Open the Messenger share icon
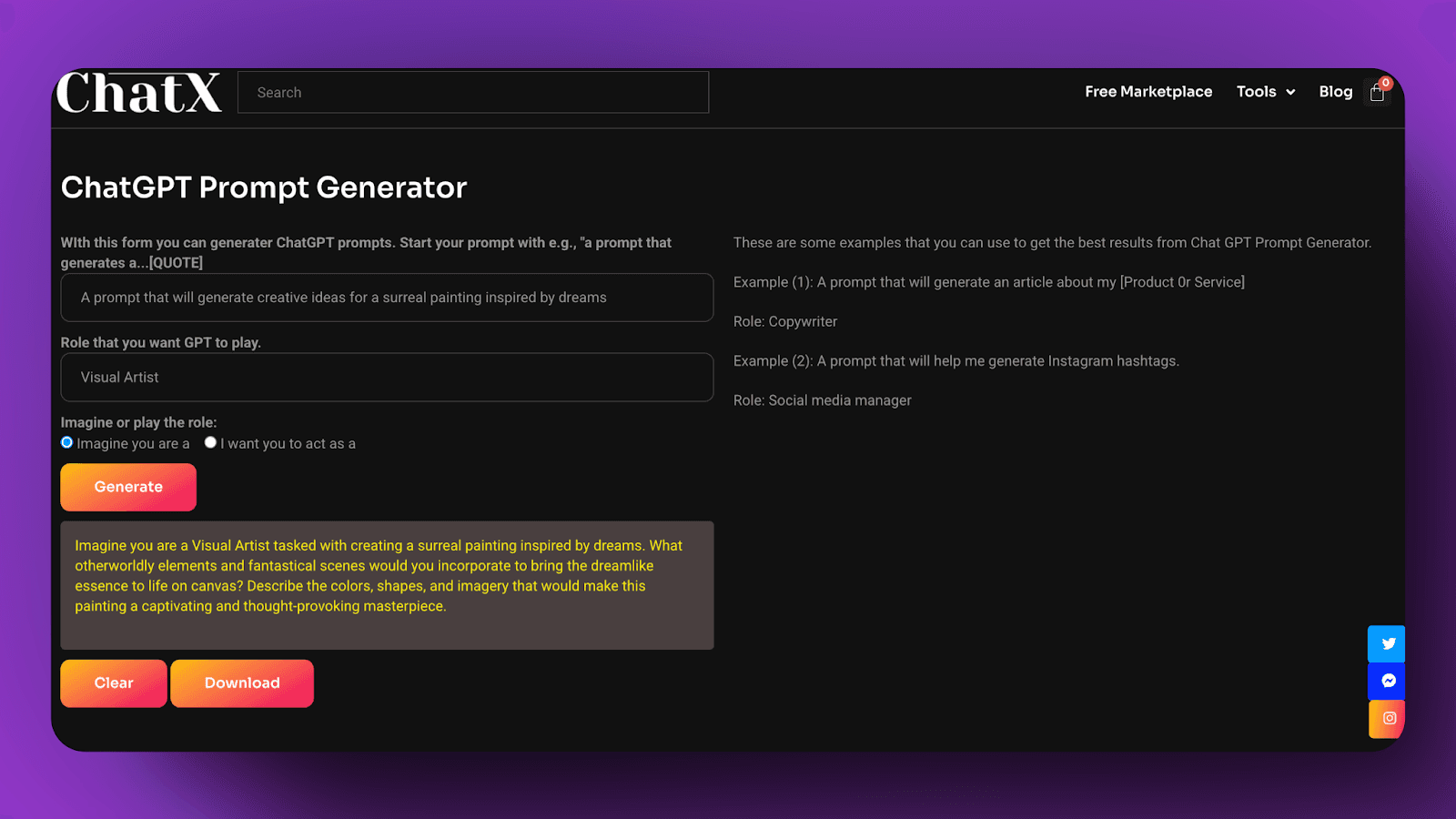This screenshot has height=819, width=1456. point(1388,682)
